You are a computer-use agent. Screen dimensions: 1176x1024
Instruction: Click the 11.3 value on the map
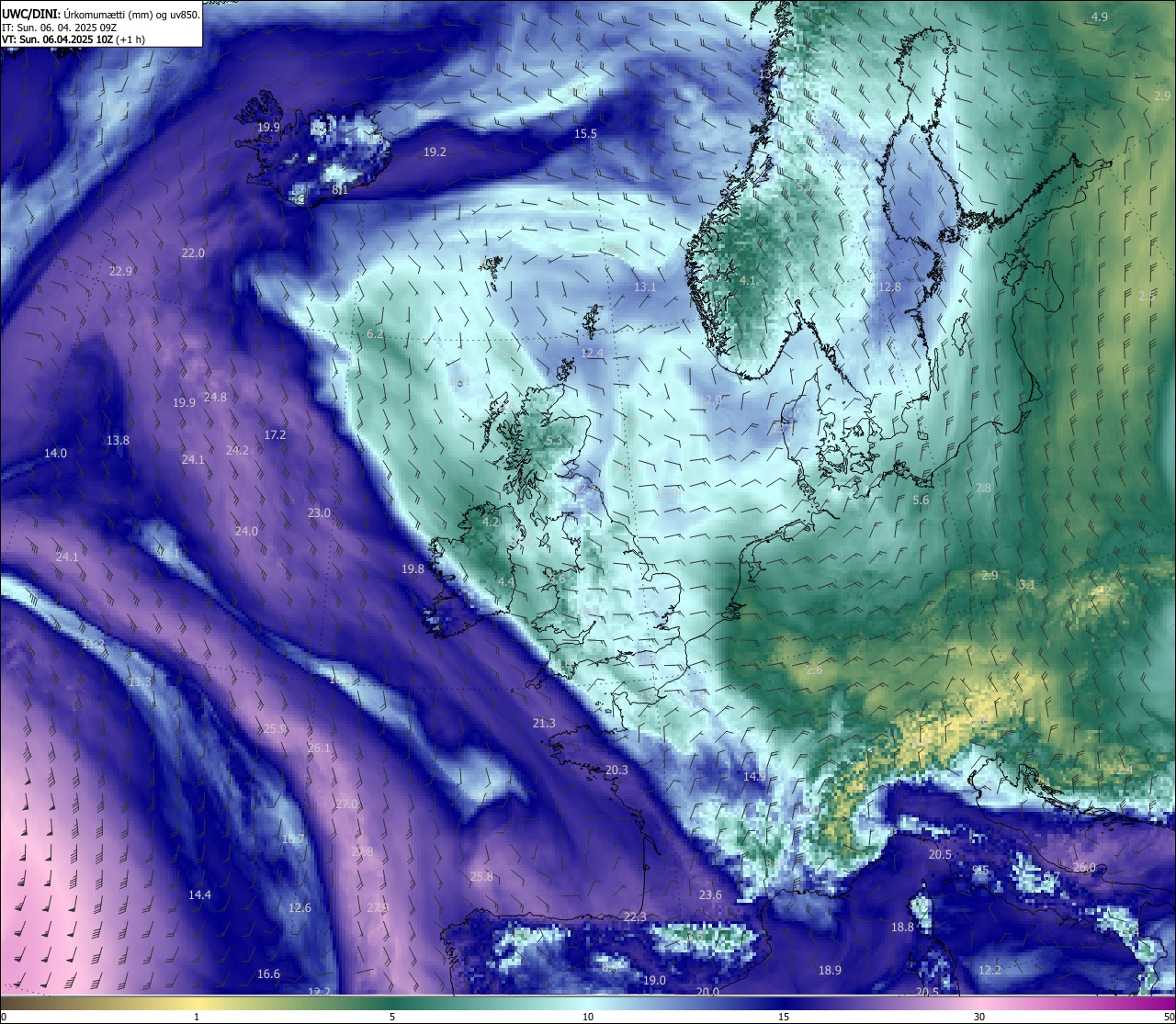coord(140,682)
